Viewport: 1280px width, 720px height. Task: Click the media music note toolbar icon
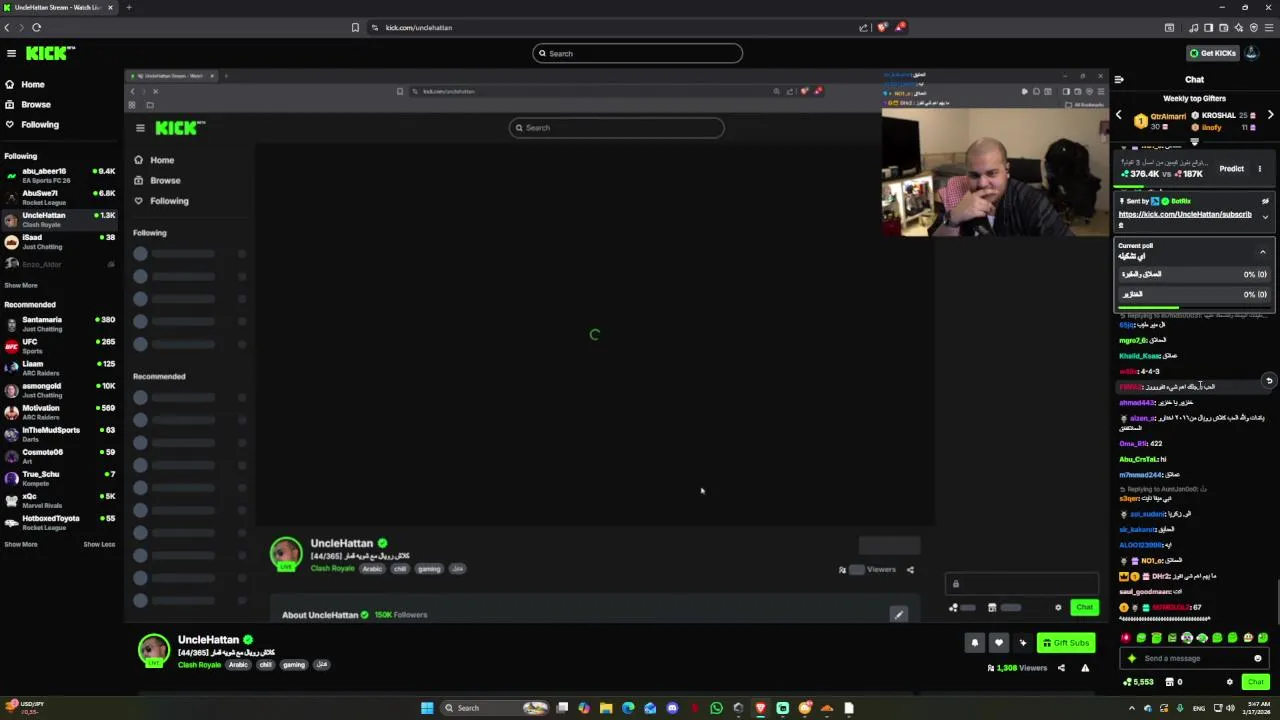click(1194, 27)
